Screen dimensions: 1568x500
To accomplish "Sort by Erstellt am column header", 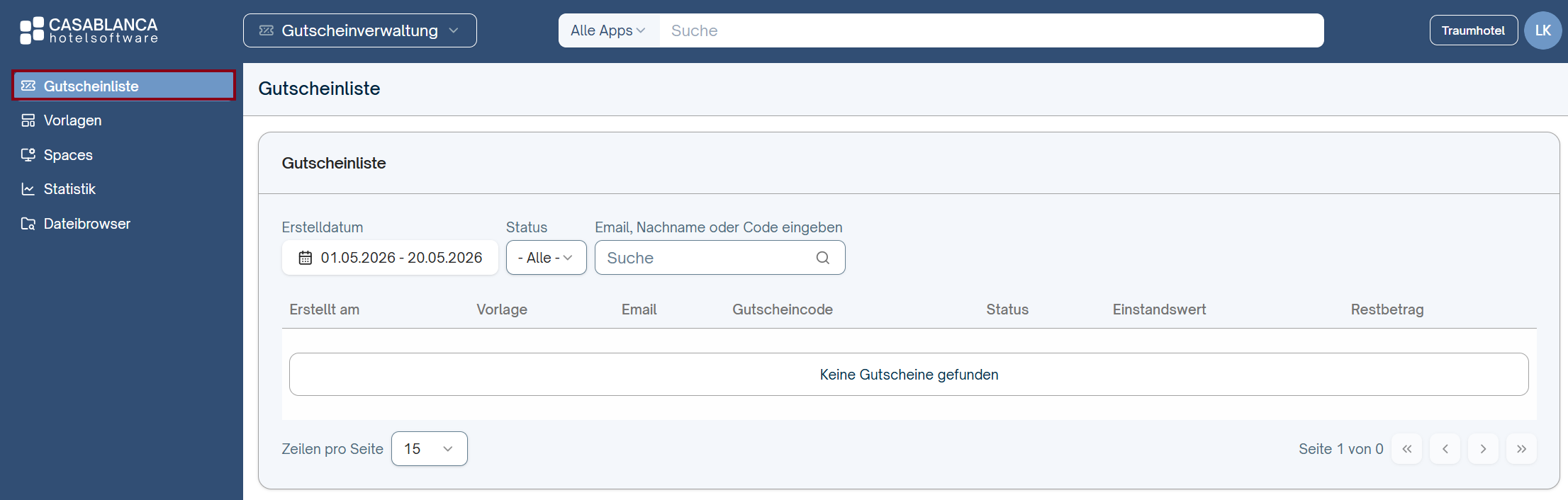I will click(x=324, y=309).
